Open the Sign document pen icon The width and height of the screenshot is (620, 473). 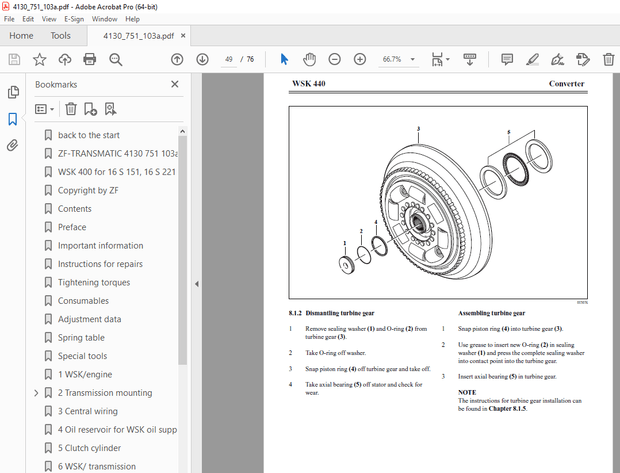[558, 60]
